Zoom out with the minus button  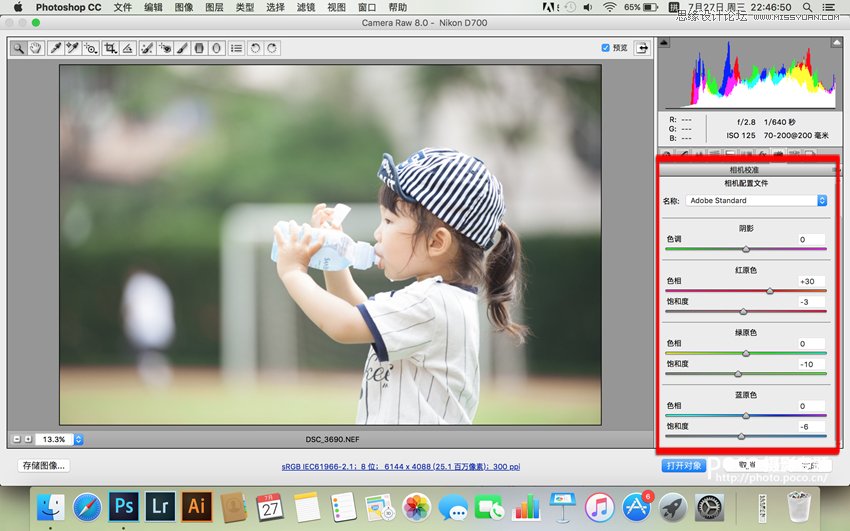16,439
